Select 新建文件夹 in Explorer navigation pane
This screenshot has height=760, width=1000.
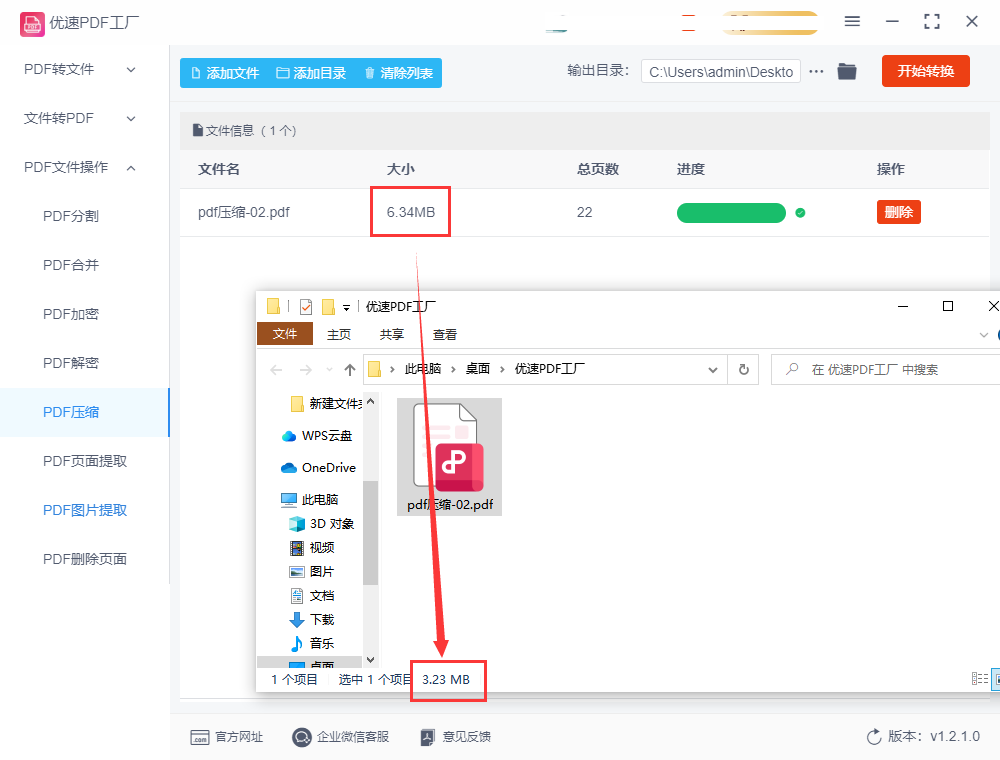326,404
